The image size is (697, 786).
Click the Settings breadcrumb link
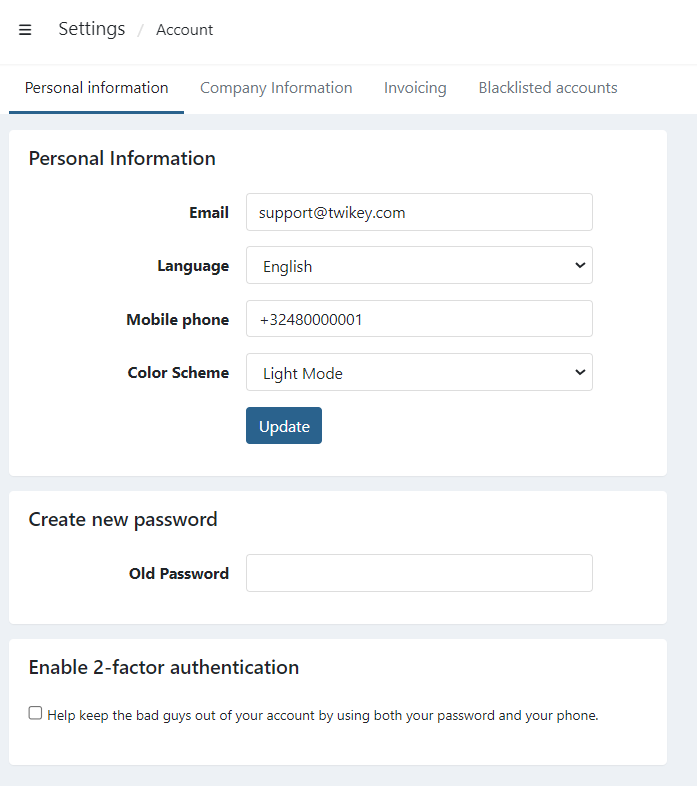[92, 29]
